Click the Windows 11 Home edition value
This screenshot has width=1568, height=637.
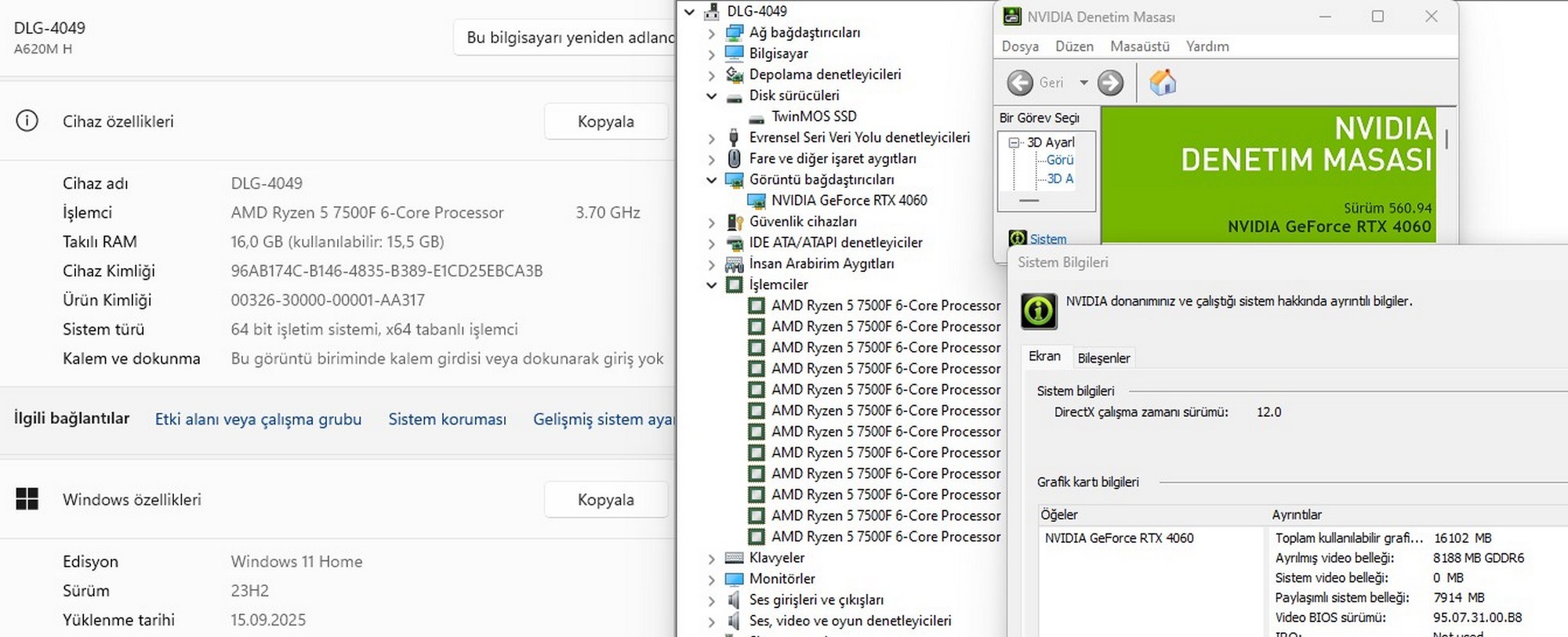[296, 562]
